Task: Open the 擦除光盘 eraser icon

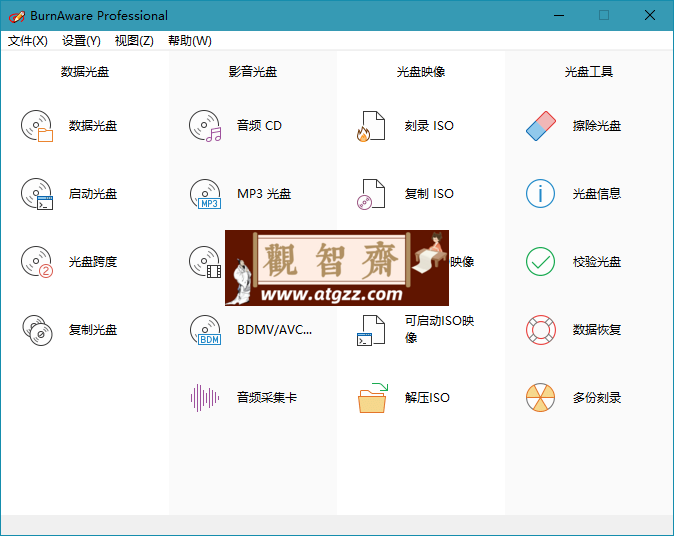Action: [541, 126]
